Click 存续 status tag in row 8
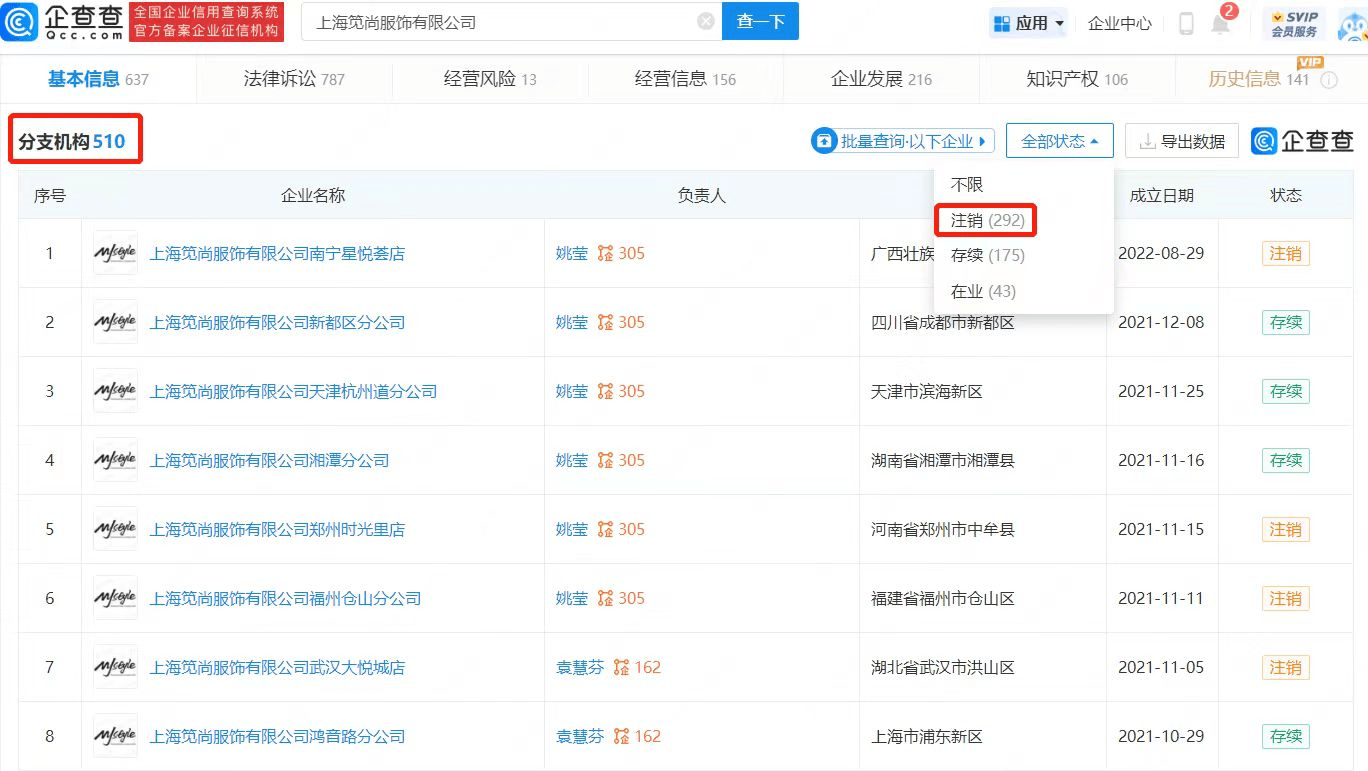Image resolution: width=1368 pixels, height=771 pixels. coord(1285,737)
